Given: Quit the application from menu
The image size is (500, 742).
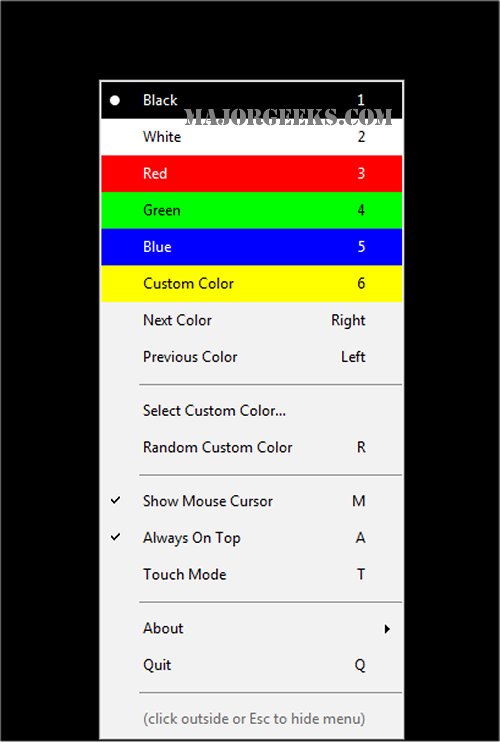Looking at the screenshot, I should coord(252,665).
